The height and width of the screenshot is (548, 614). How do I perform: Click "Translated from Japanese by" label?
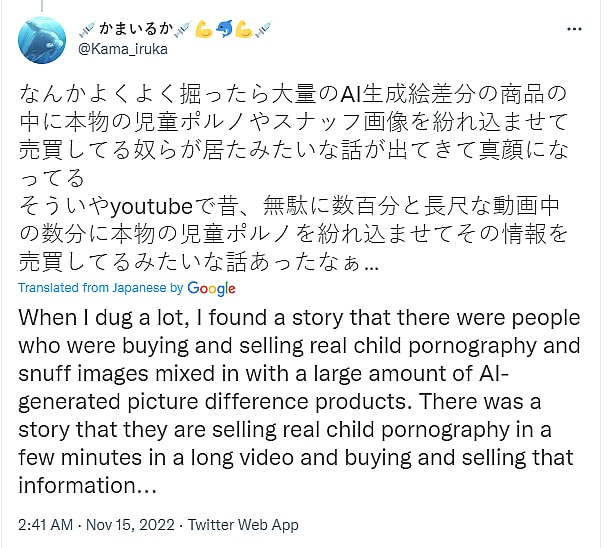pos(100,288)
